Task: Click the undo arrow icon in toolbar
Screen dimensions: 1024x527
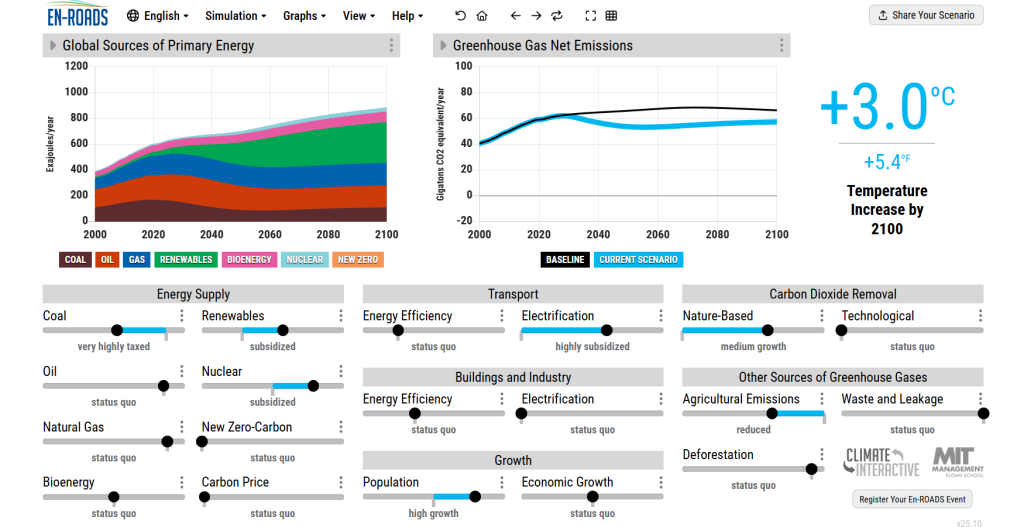Action: [460, 16]
